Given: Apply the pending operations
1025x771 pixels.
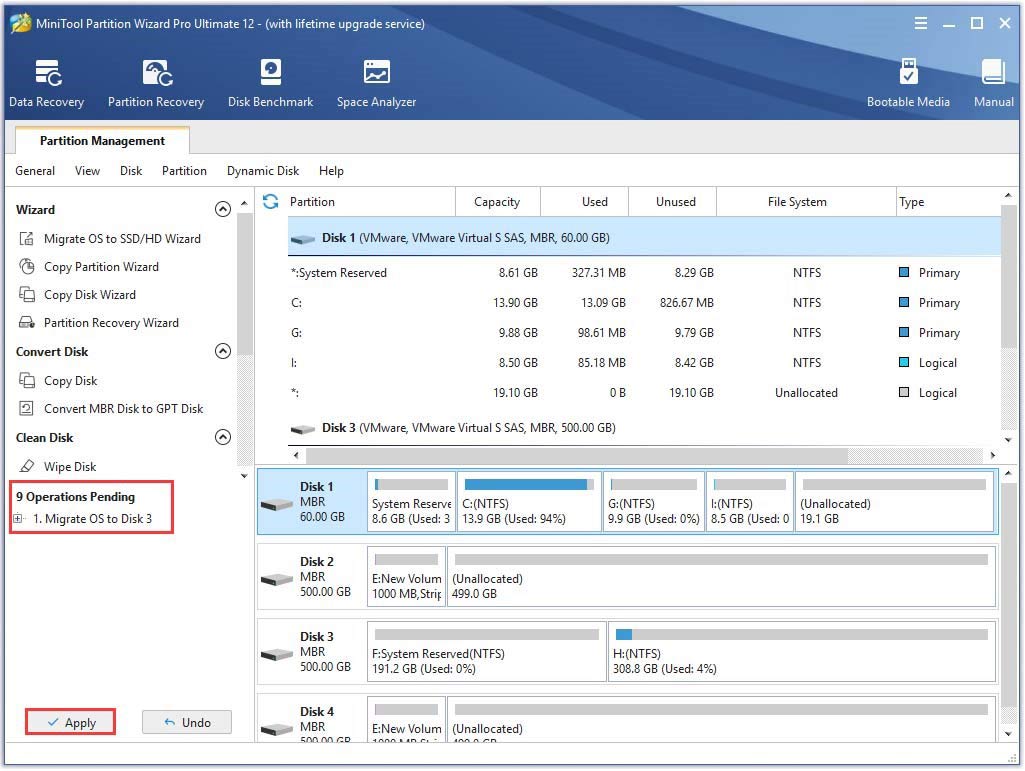Looking at the screenshot, I should [70, 721].
